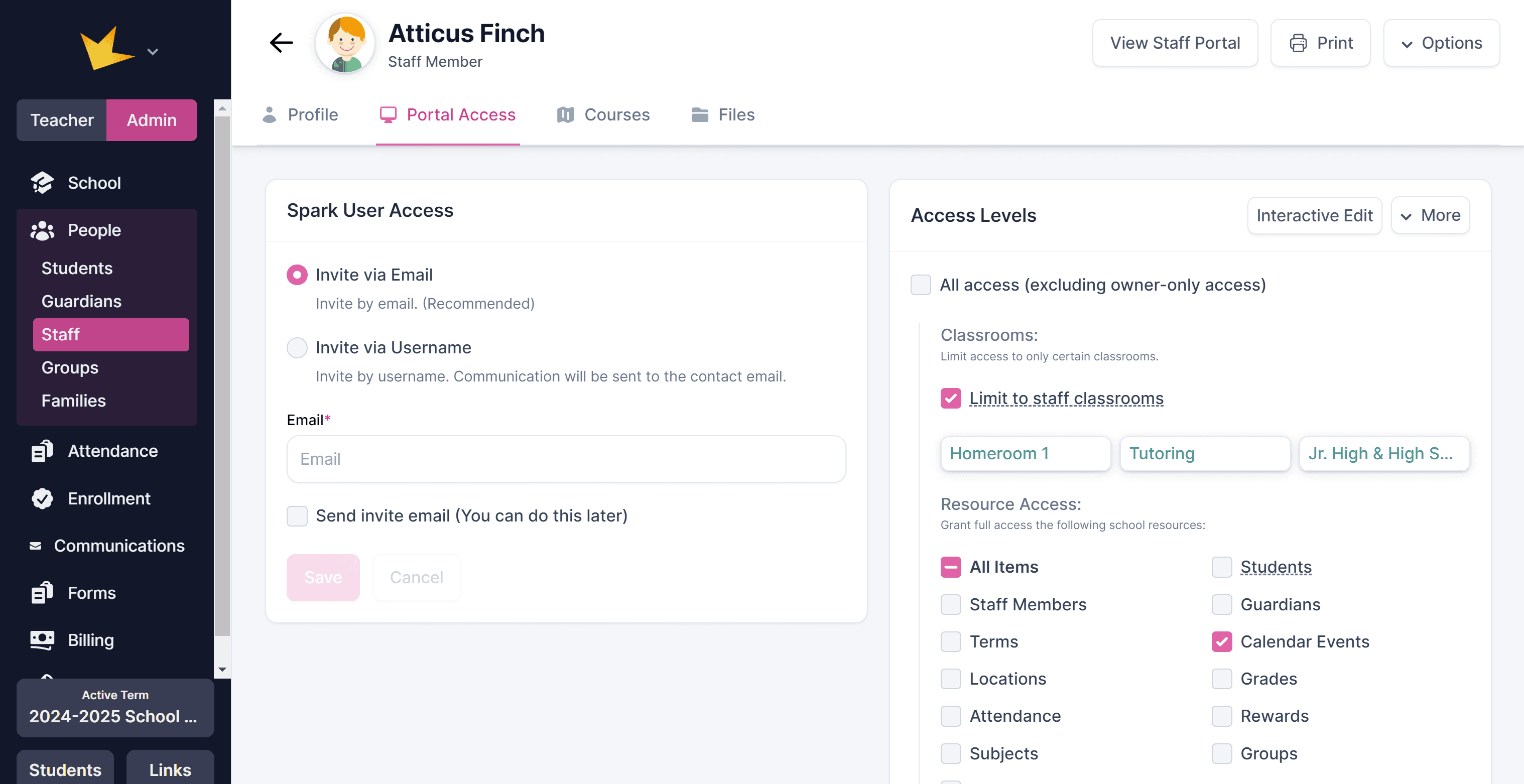Image resolution: width=1524 pixels, height=784 pixels.
Task: Open the School graduation cap icon
Action: [42, 183]
